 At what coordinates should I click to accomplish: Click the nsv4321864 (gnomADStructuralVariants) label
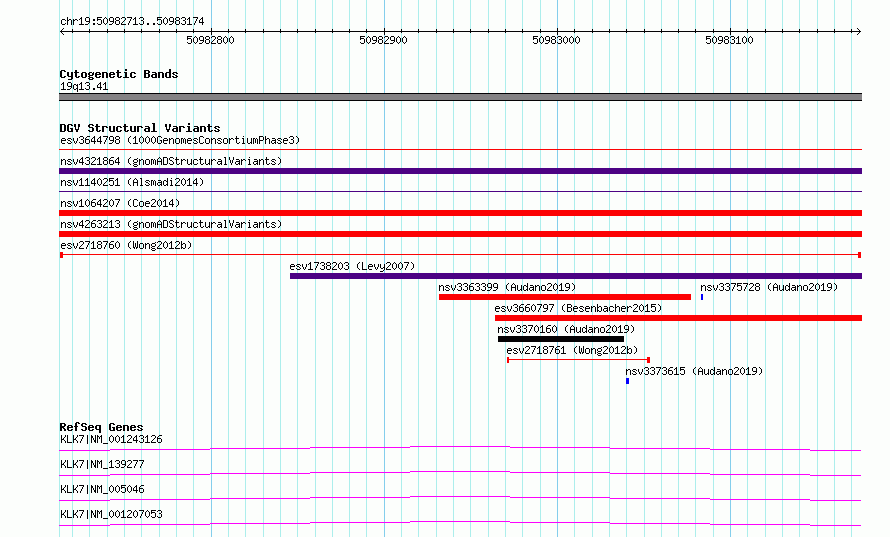pos(171,161)
